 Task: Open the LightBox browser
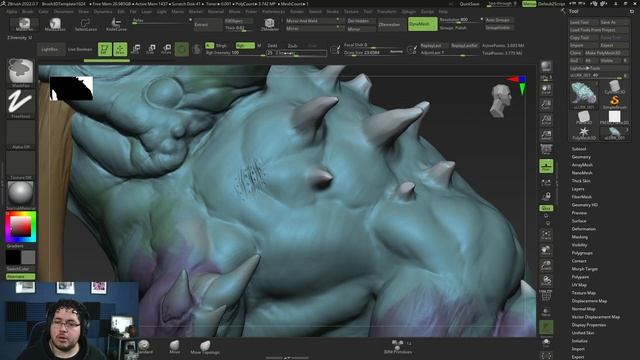51,49
